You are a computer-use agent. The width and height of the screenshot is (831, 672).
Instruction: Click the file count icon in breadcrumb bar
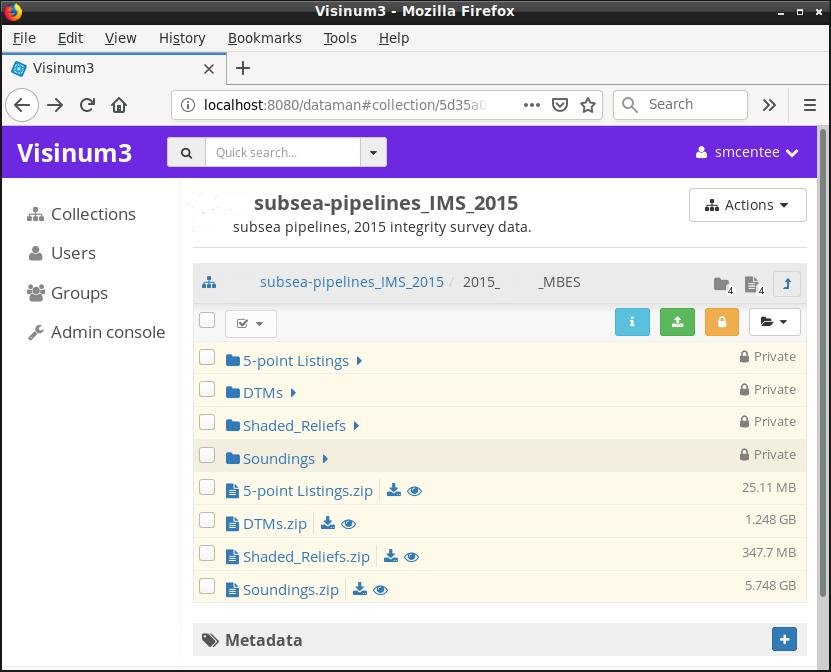754,285
